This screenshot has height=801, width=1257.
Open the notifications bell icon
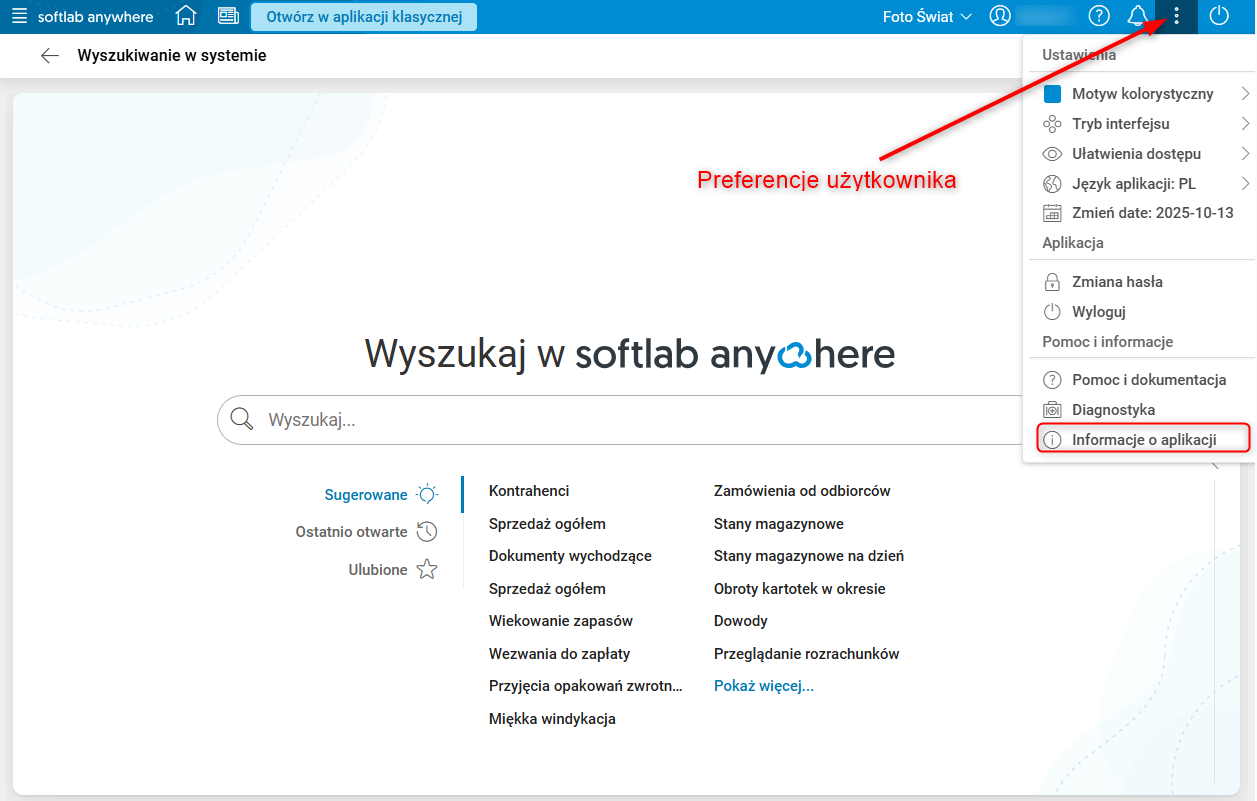1139,16
